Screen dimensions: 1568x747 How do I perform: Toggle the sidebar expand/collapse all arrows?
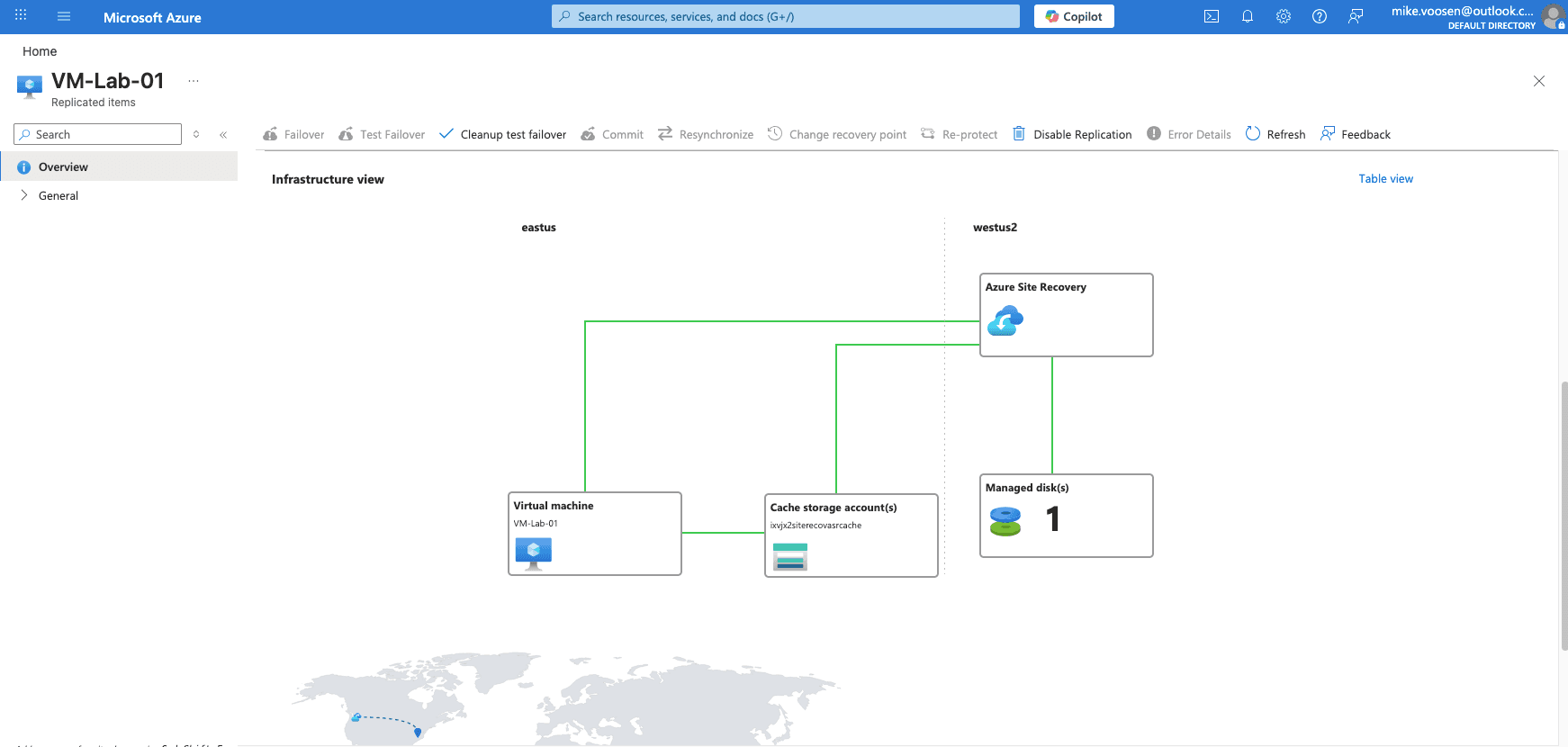pos(196,134)
